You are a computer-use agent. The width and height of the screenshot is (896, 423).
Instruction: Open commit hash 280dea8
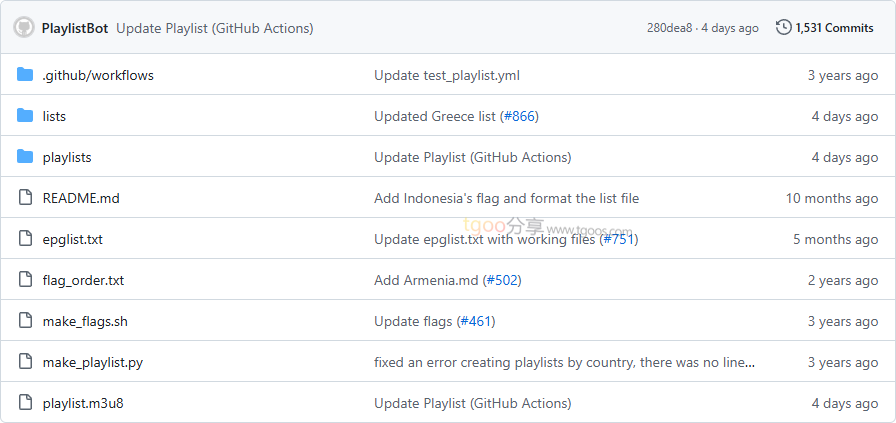(669, 28)
